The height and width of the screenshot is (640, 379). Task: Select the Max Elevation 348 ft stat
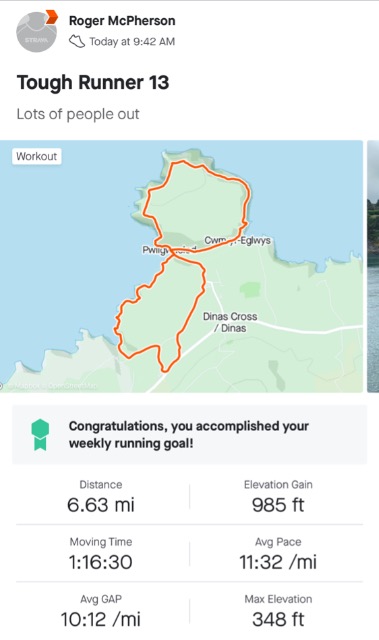pyautogui.click(x=278, y=611)
